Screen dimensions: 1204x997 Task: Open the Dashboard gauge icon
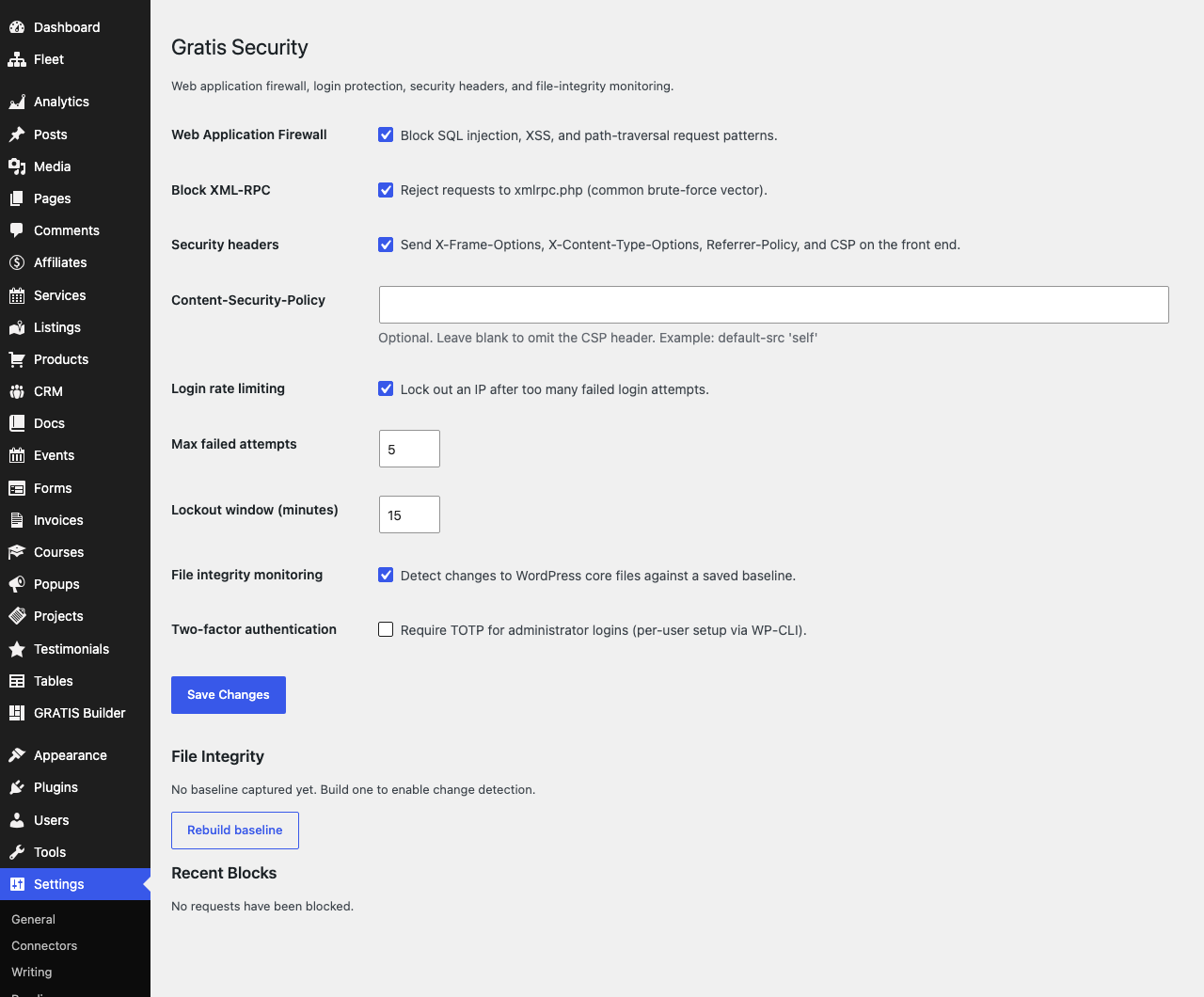tap(17, 27)
